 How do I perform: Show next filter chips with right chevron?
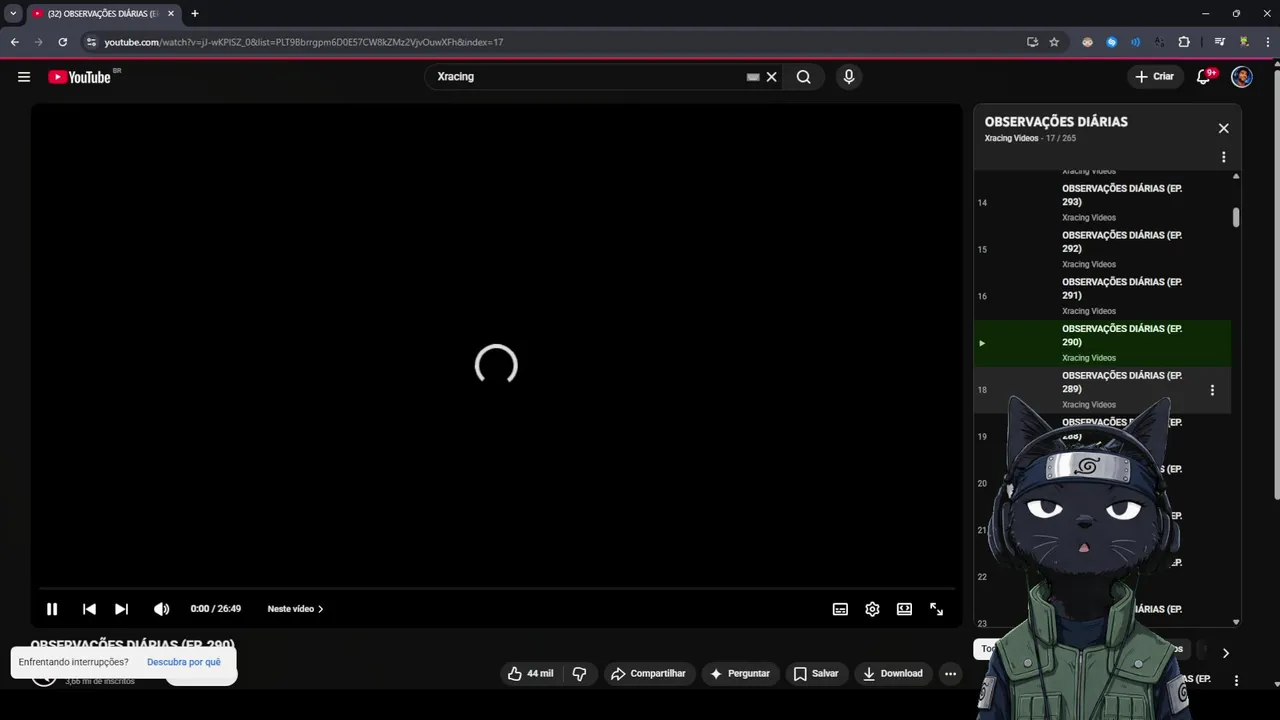click(1225, 653)
